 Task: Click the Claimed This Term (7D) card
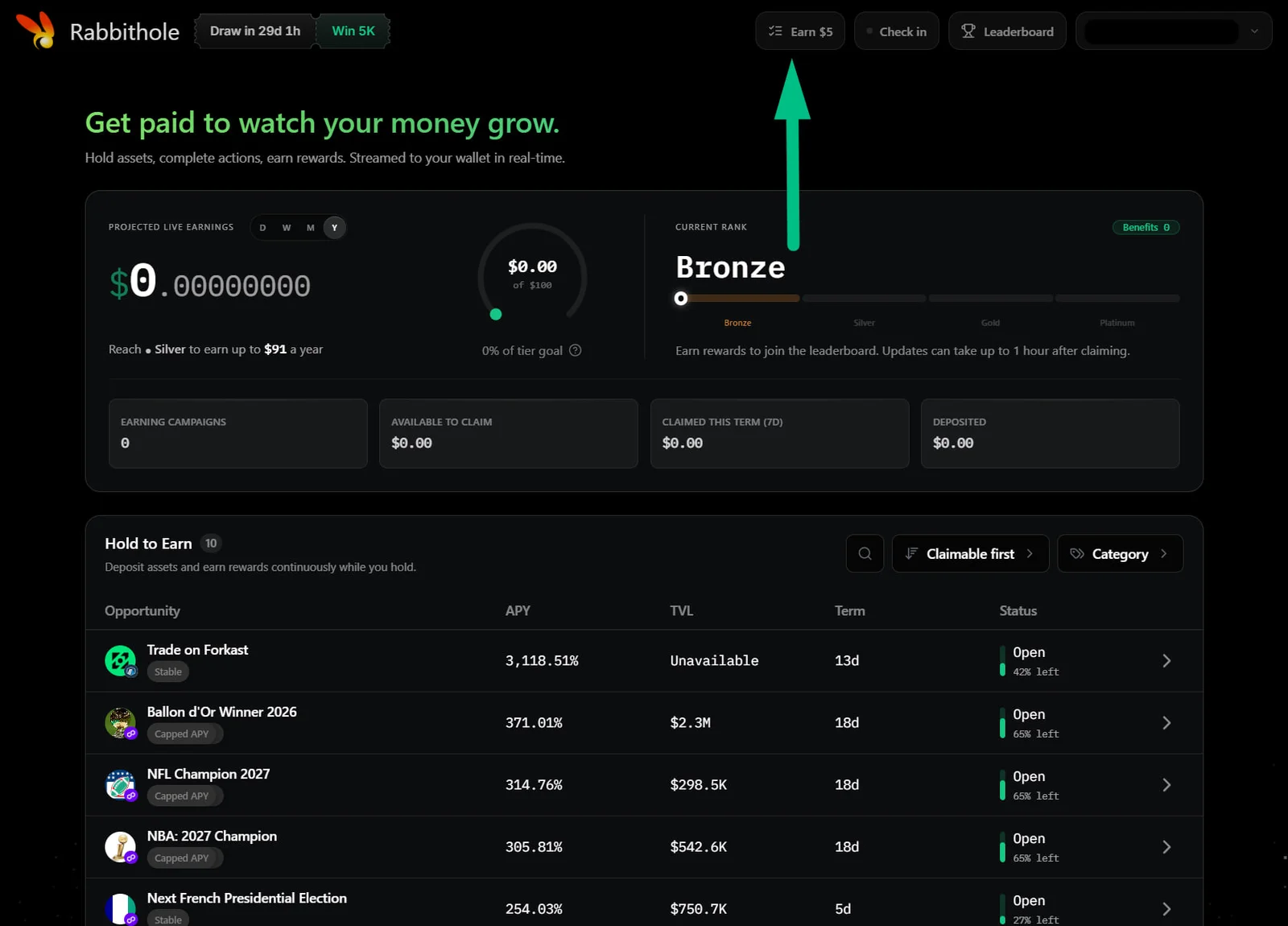click(779, 433)
